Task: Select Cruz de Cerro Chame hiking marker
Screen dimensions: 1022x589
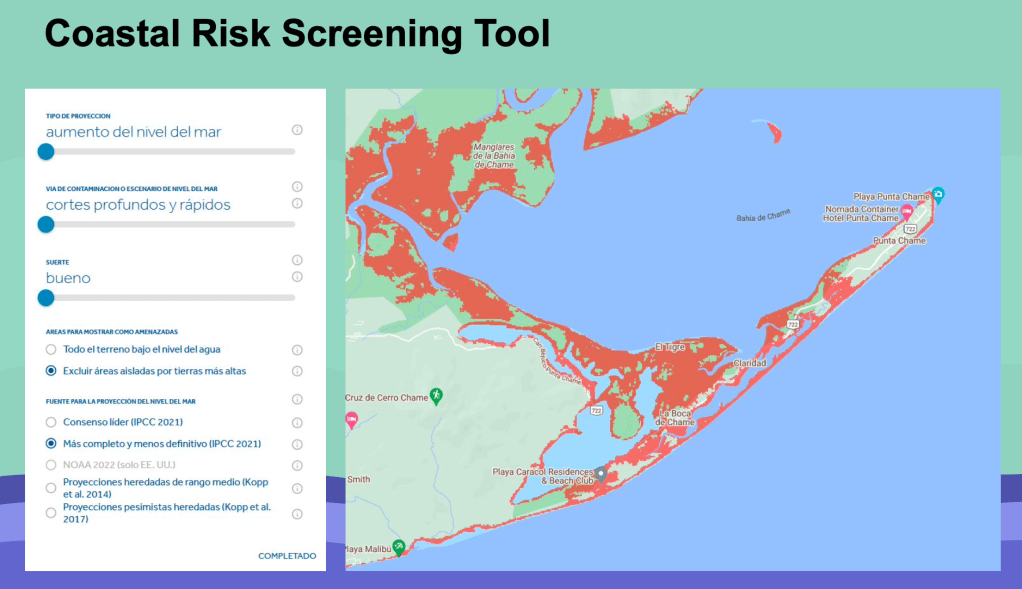Action: (x=436, y=396)
